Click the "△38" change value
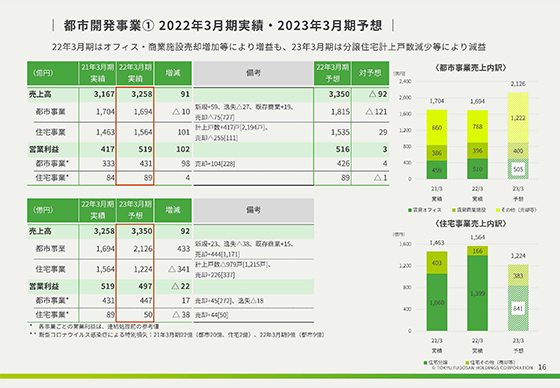Viewport: 560px width, 388px height. pyautogui.click(x=181, y=315)
